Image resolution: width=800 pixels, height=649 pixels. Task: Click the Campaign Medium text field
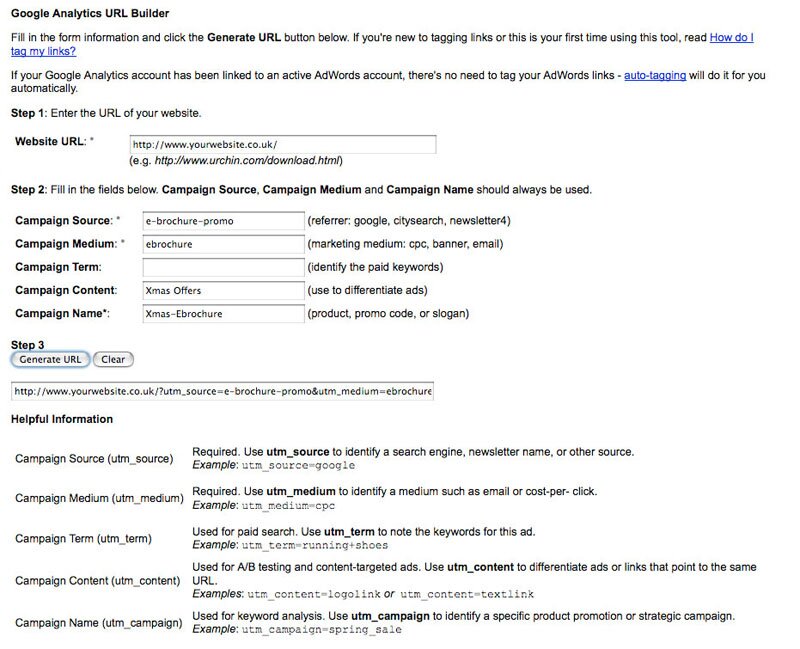click(223, 244)
